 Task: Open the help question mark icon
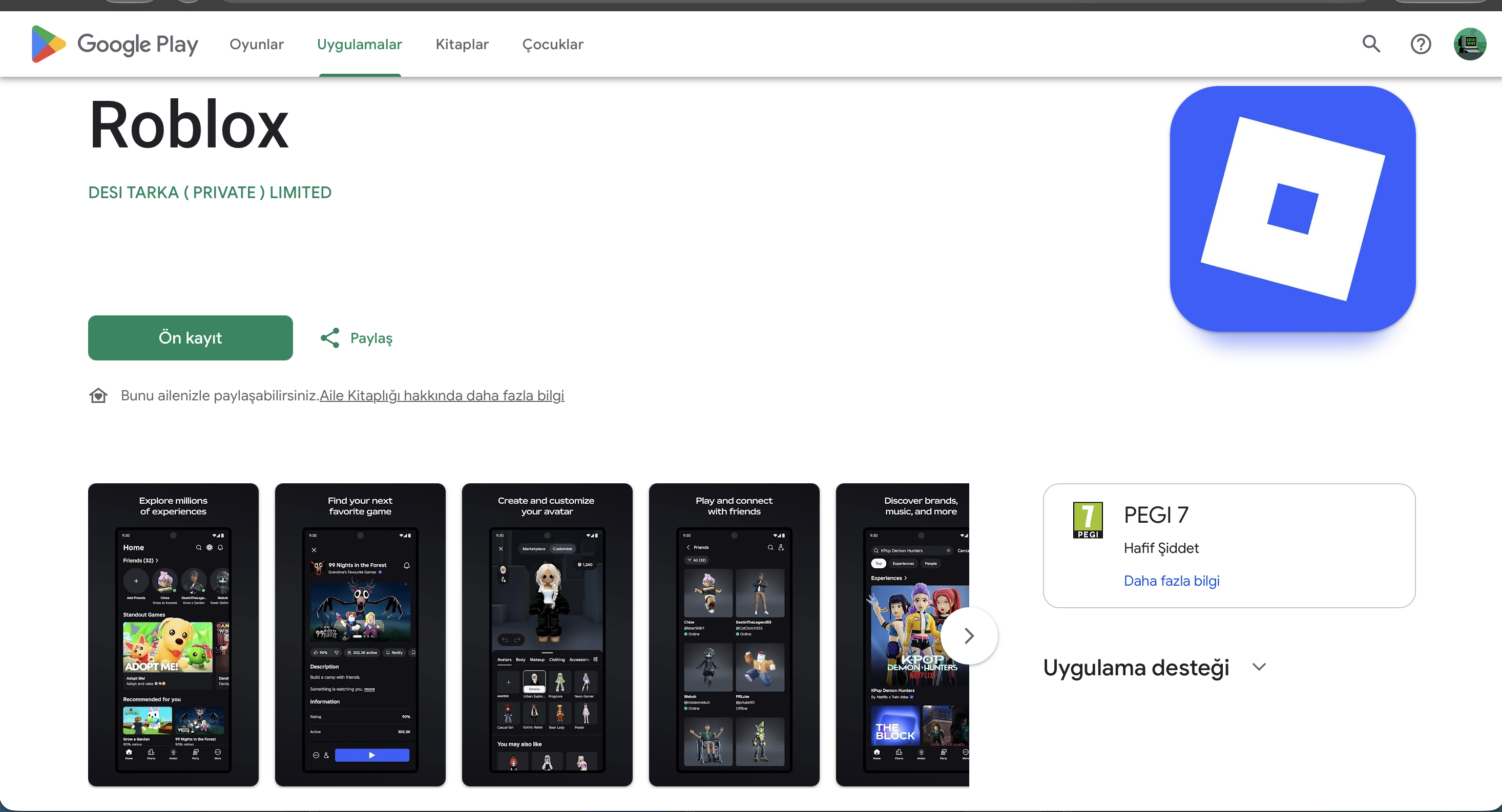click(x=1421, y=44)
